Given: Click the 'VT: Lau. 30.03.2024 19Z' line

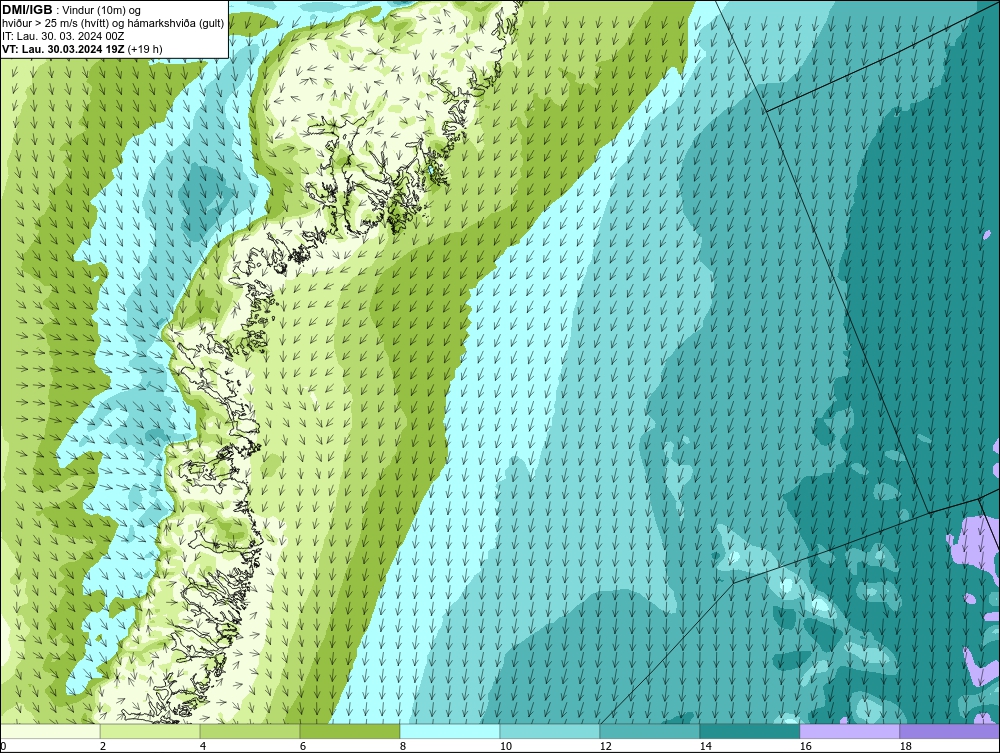Looking at the screenshot, I should pos(82,49).
